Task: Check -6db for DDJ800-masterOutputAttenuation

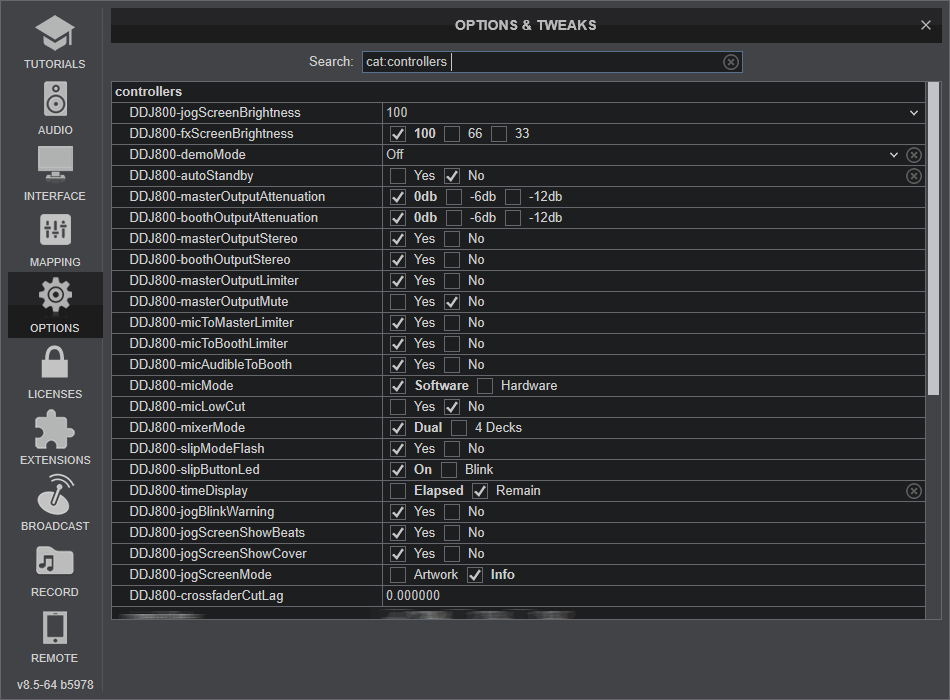Action: (454, 197)
